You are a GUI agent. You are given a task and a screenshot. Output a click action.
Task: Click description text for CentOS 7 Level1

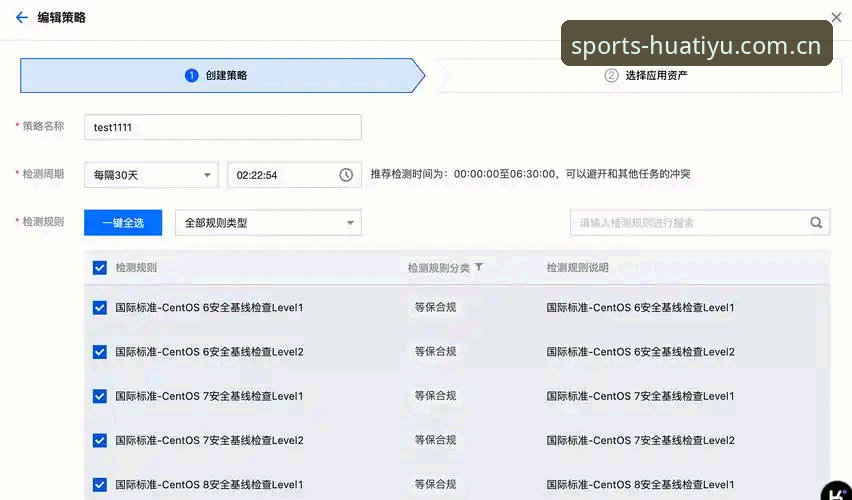point(640,396)
